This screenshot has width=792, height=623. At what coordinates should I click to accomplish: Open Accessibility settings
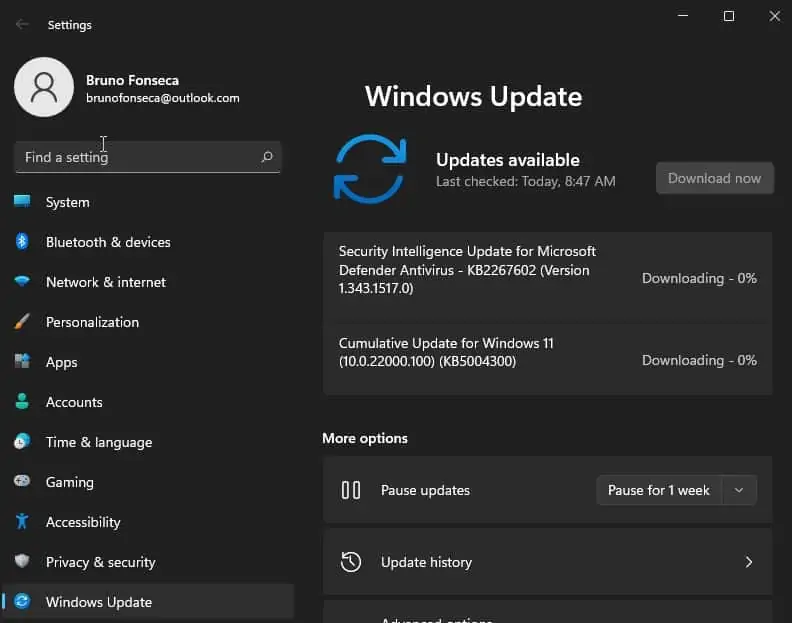coord(148,522)
